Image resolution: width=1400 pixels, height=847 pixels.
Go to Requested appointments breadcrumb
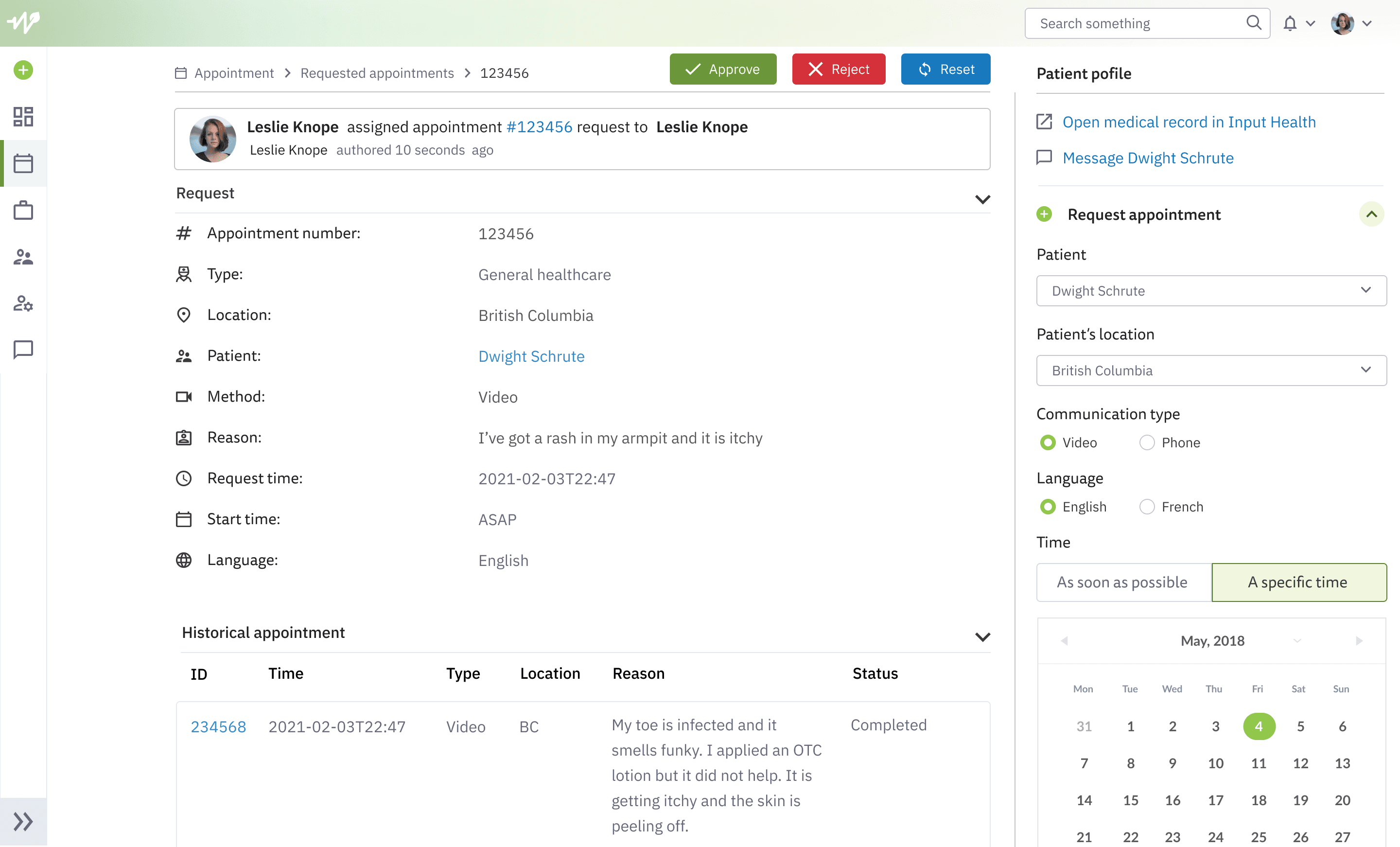(x=377, y=73)
